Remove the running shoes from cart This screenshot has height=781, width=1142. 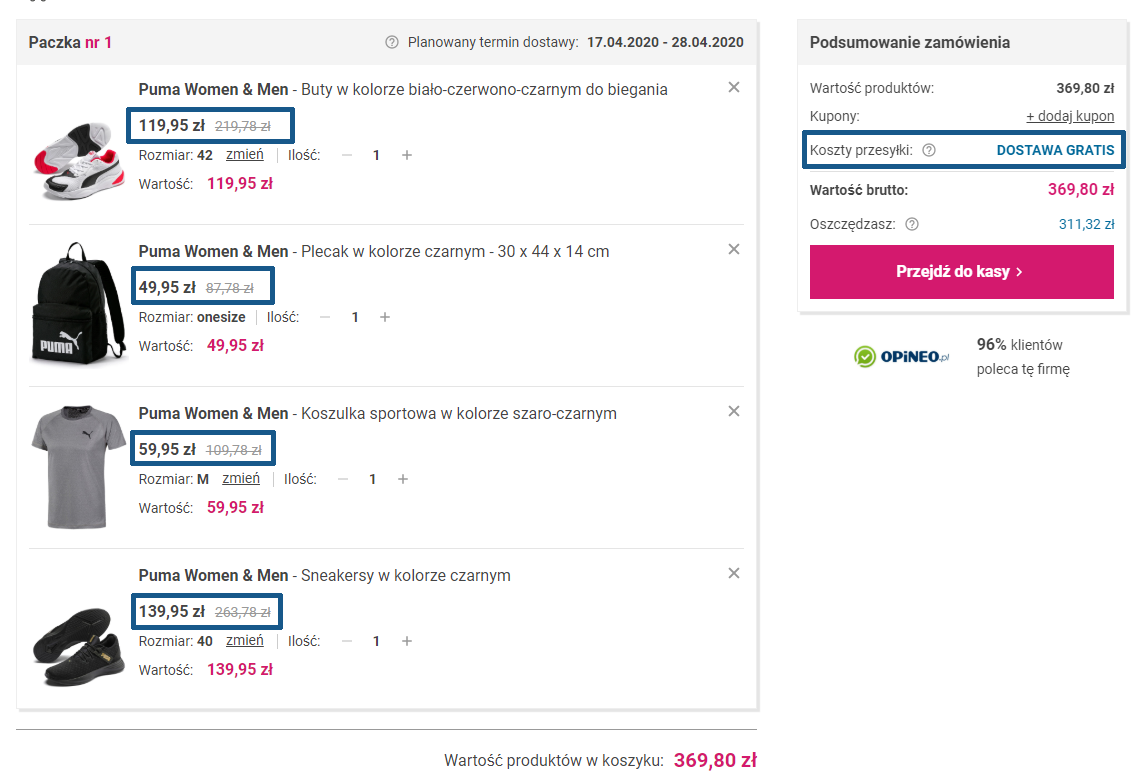point(734,88)
